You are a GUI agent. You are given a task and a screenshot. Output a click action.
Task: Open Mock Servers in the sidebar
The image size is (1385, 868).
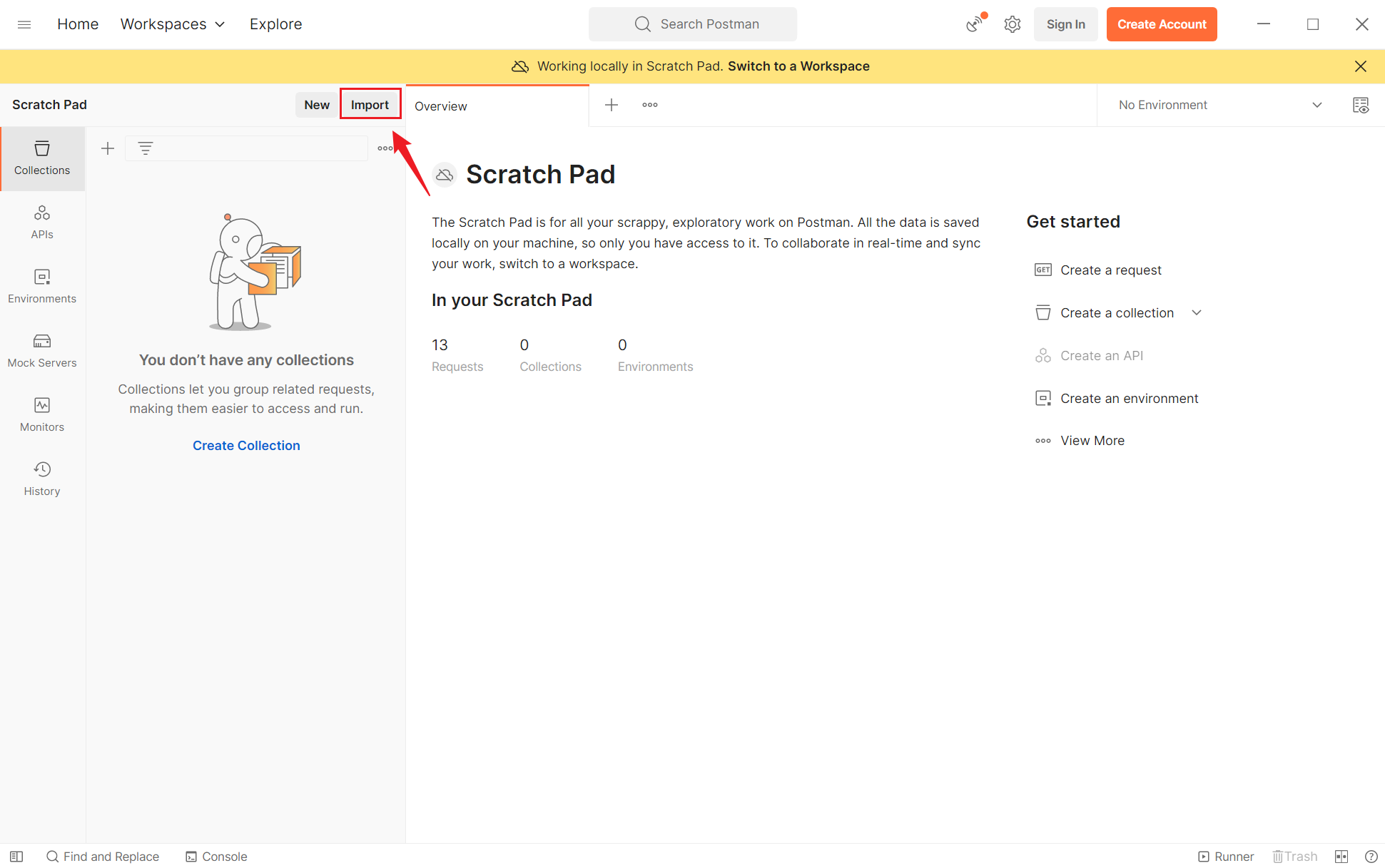[42, 351]
